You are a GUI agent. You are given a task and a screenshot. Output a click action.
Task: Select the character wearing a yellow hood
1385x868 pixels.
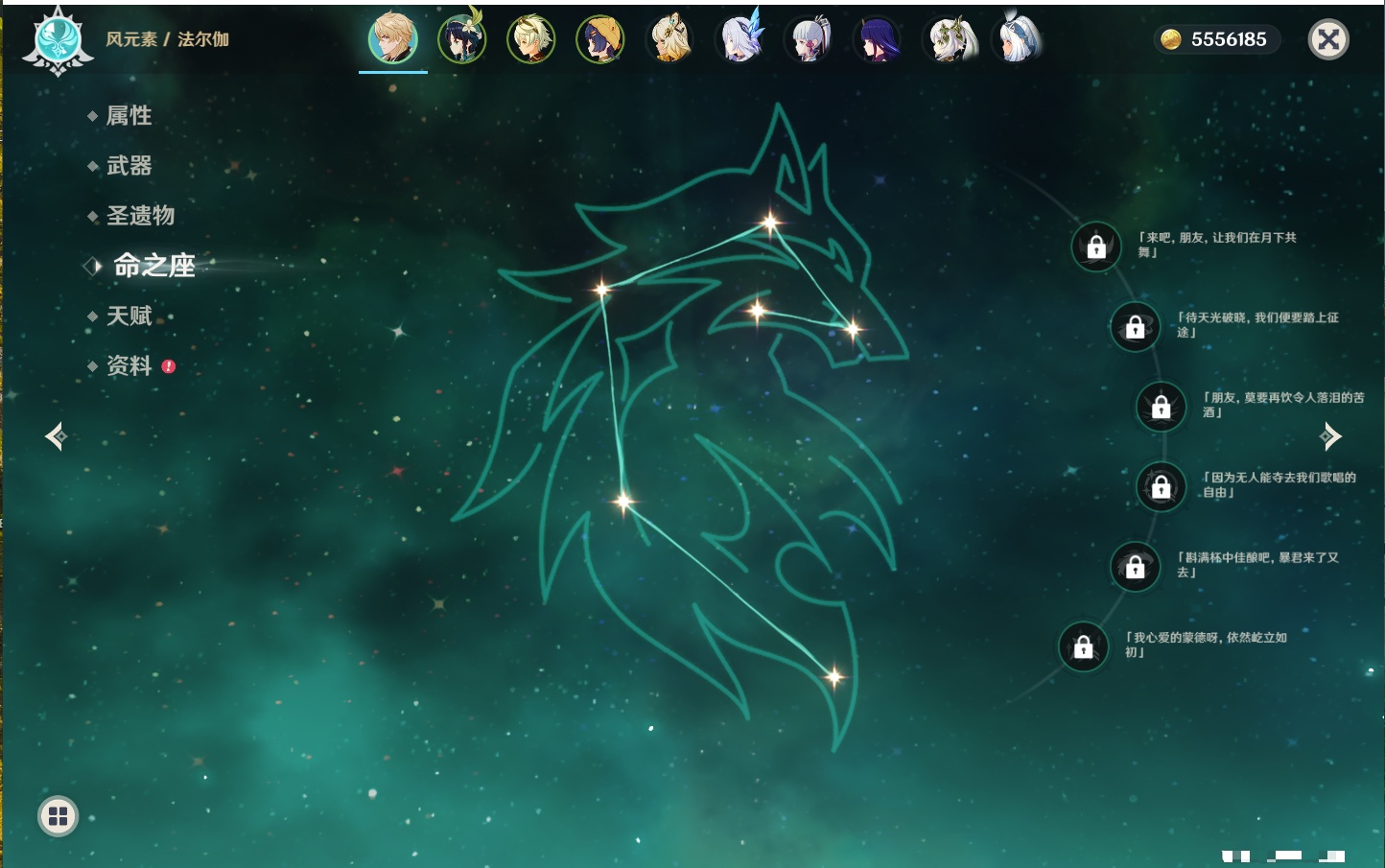600,40
